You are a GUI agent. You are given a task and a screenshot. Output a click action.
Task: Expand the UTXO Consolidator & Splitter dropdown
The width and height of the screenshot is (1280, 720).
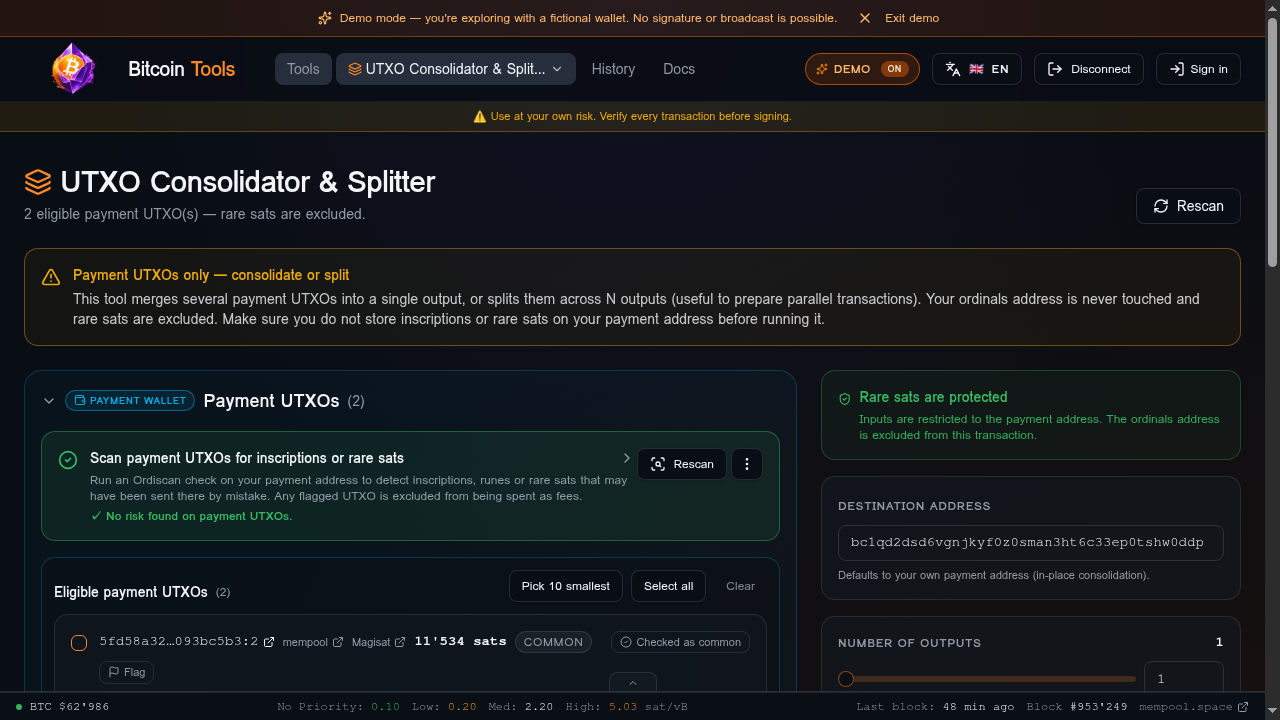(x=456, y=69)
